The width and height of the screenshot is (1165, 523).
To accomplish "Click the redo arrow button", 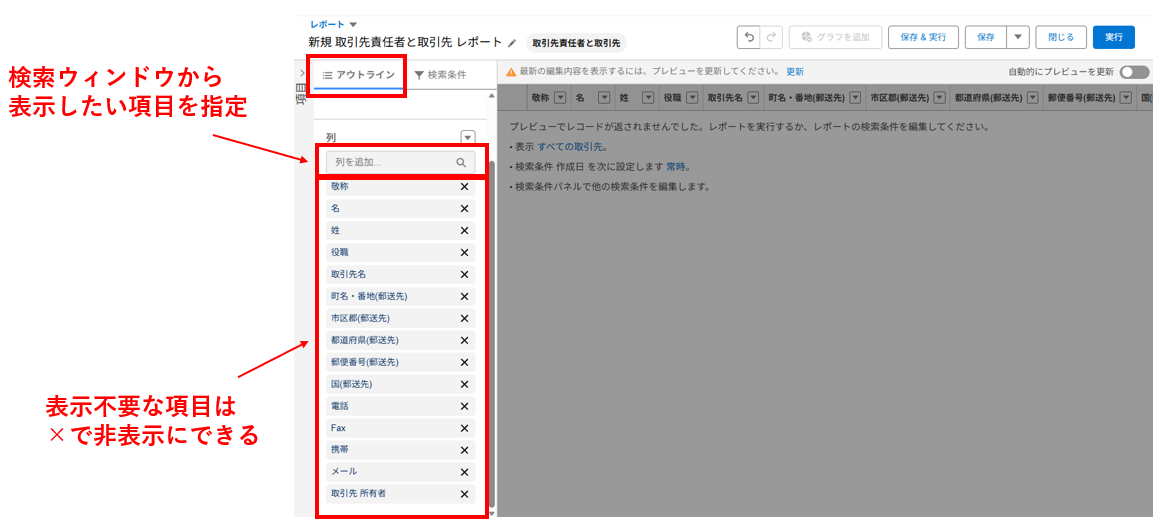I will point(771,36).
